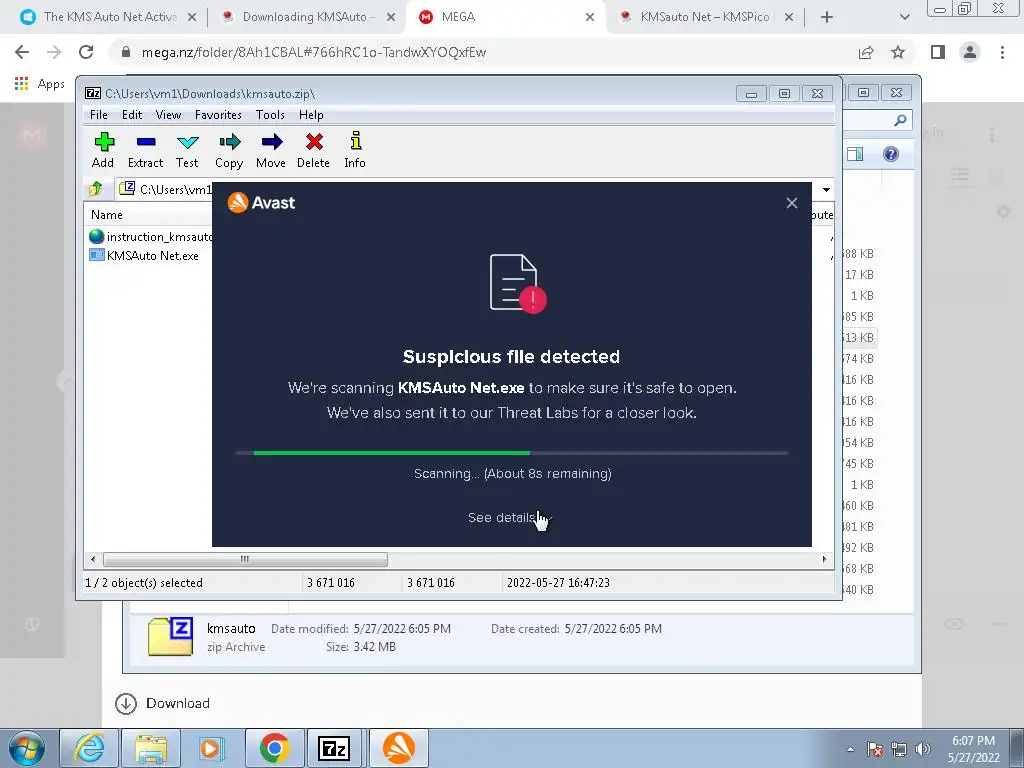Click the share page icon in Chrome
Image resolution: width=1024 pixels, height=768 pixels.
pyautogui.click(x=866, y=52)
